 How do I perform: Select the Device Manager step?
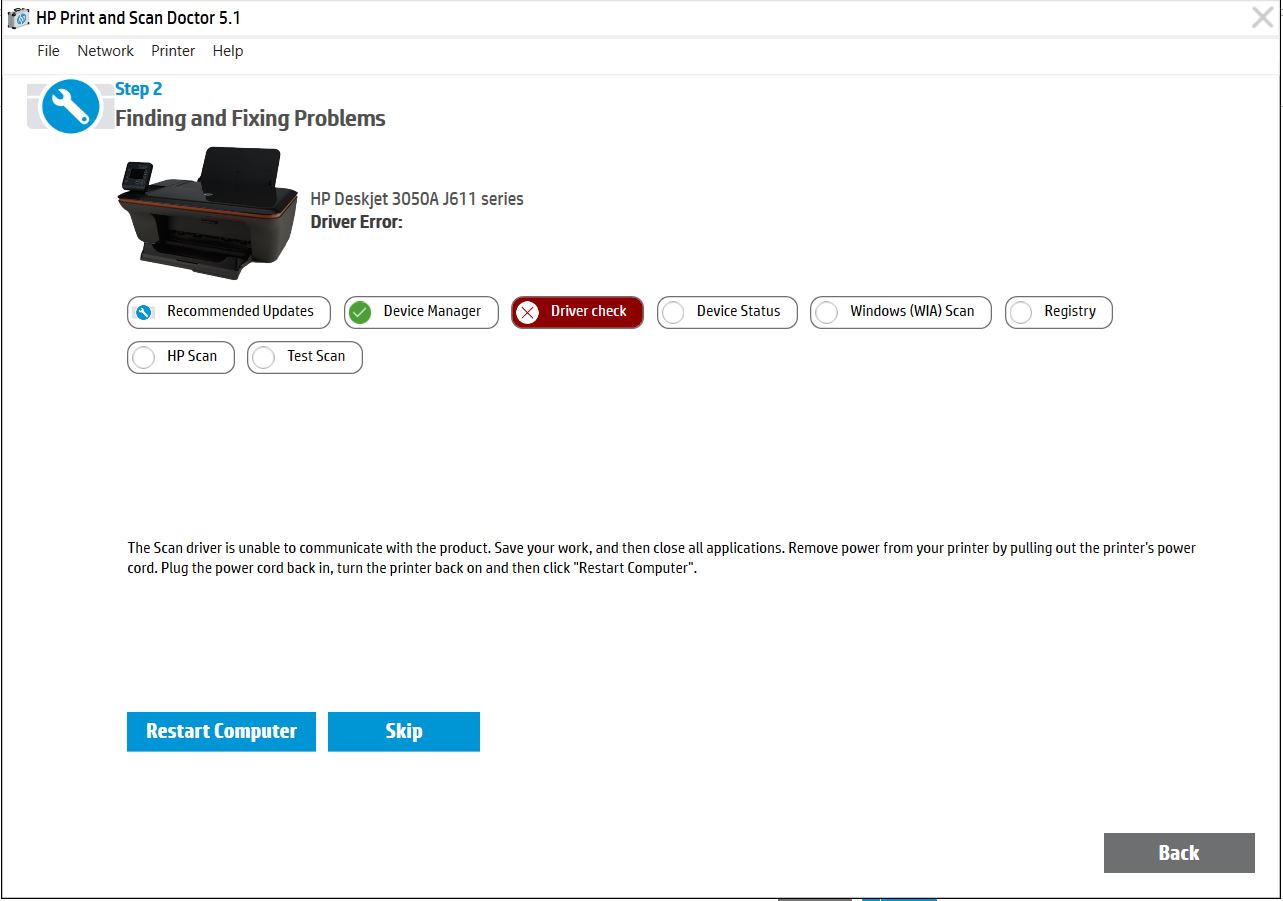(421, 312)
